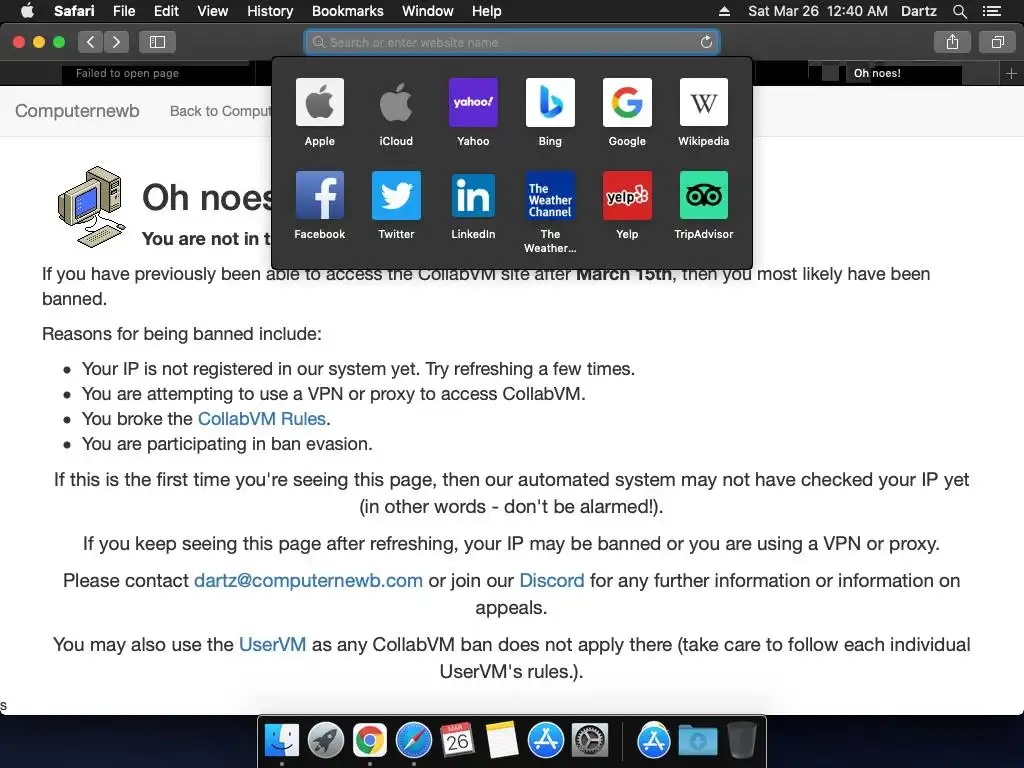Click the computer illustration image
This screenshot has width=1024, height=768.
[91, 206]
